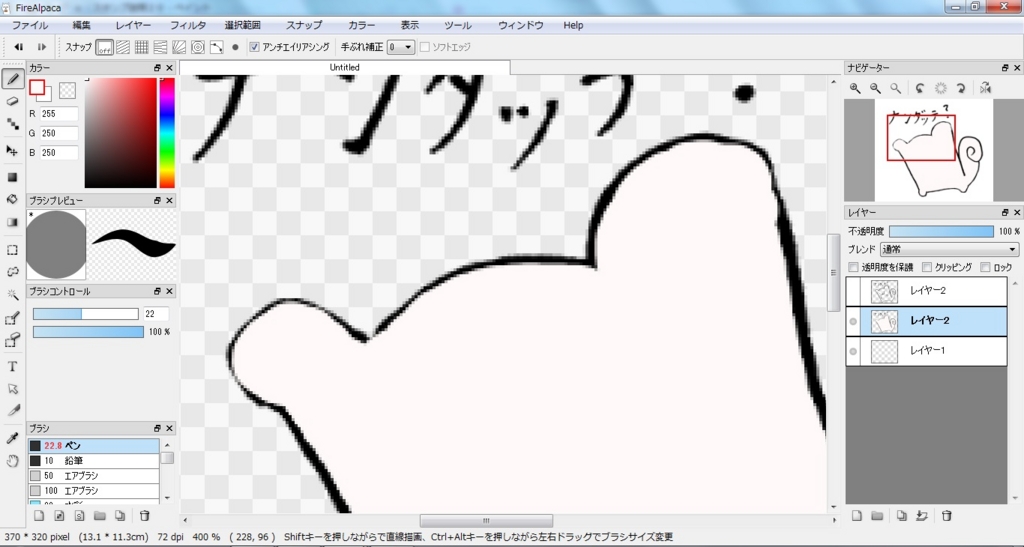Select the 鉛筆 brush in list
The width and height of the screenshot is (1024, 547).
point(93,461)
